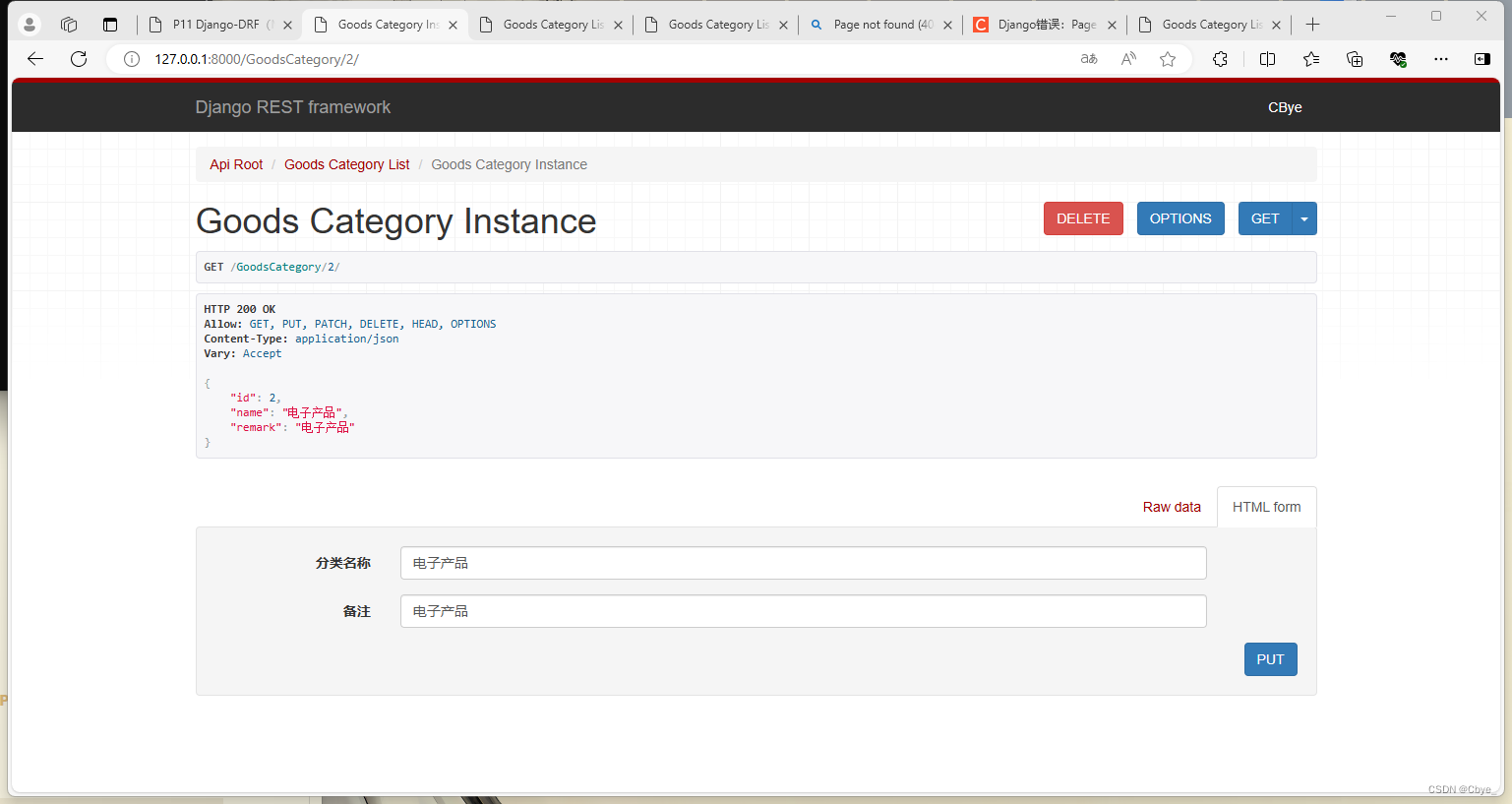Click the 备注 input field
Image resolution: width=1512 pixels, height=804 pixels.
pyautogui.click(x=803, y=611)
